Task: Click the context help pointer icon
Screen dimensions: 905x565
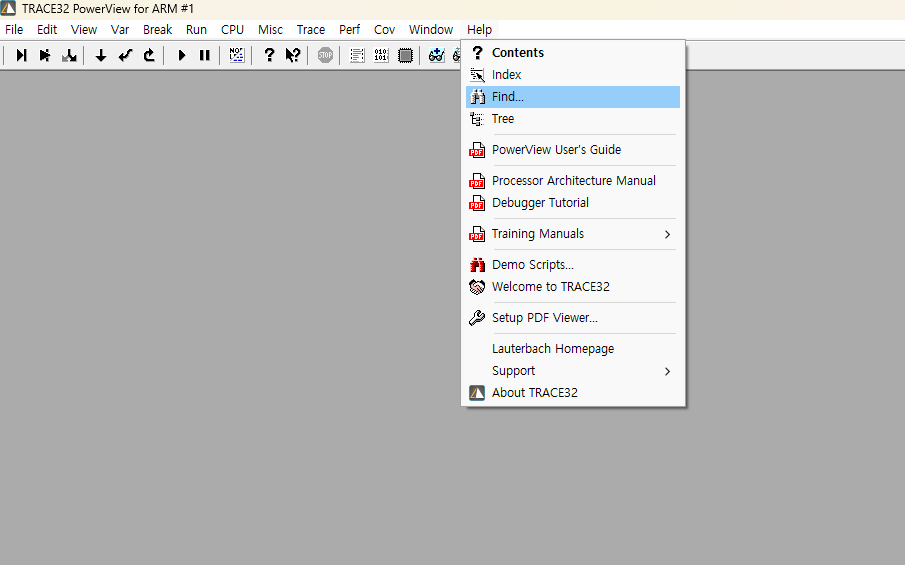Action: [292, 56]
